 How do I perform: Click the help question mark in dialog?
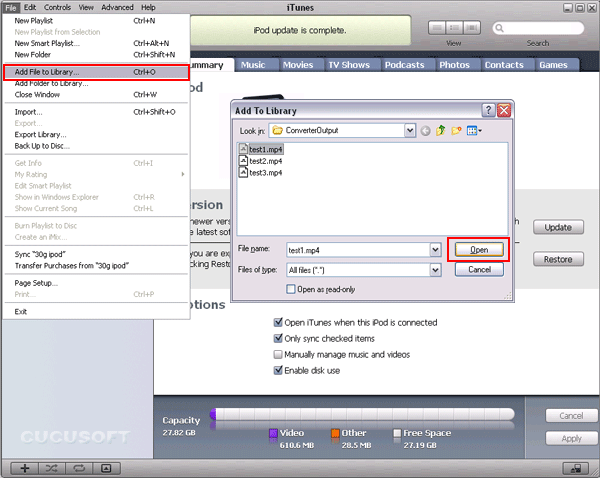tap(488, 111)
